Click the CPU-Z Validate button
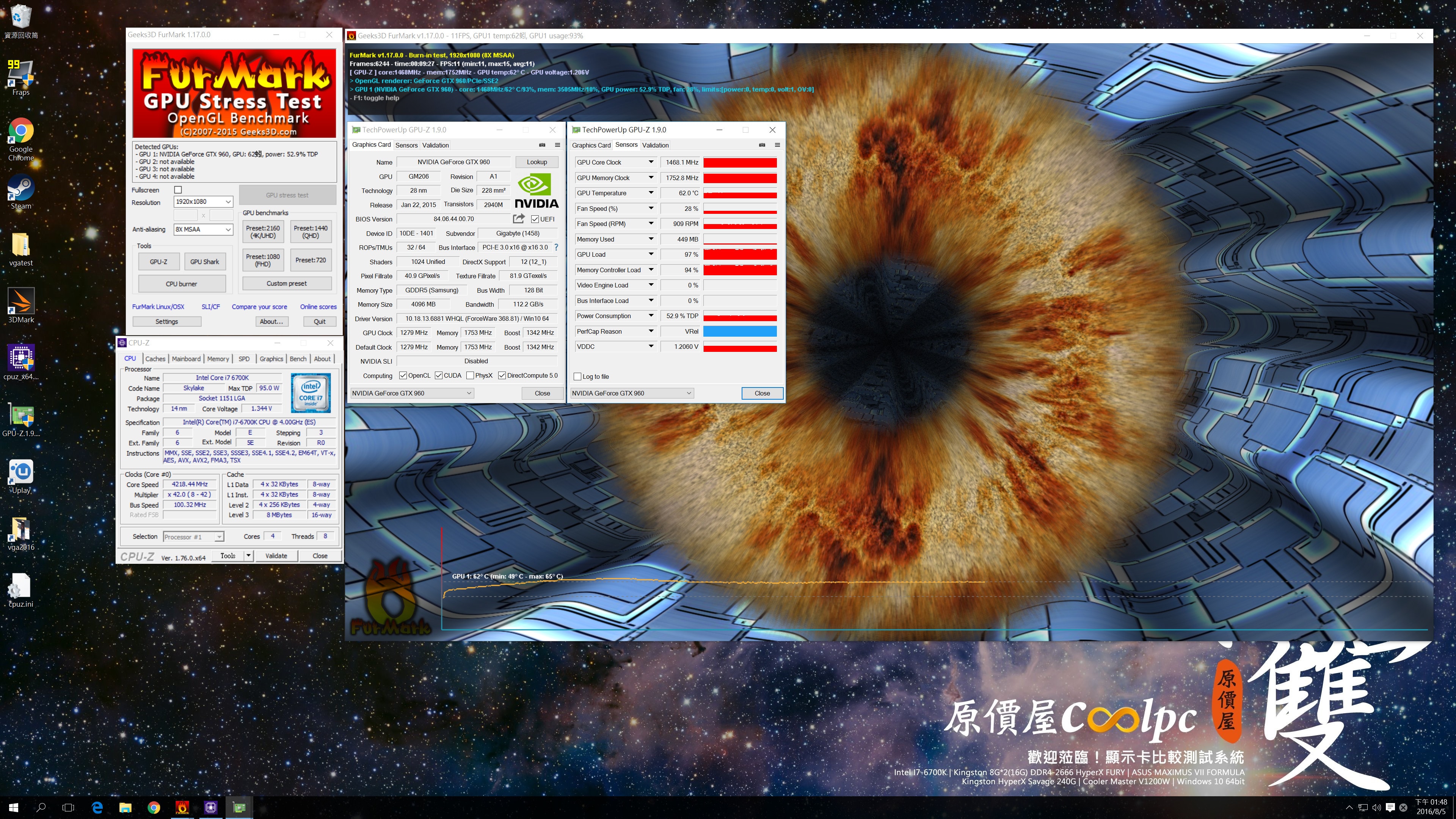This screenshot has width=1456, height=819. 276,555
